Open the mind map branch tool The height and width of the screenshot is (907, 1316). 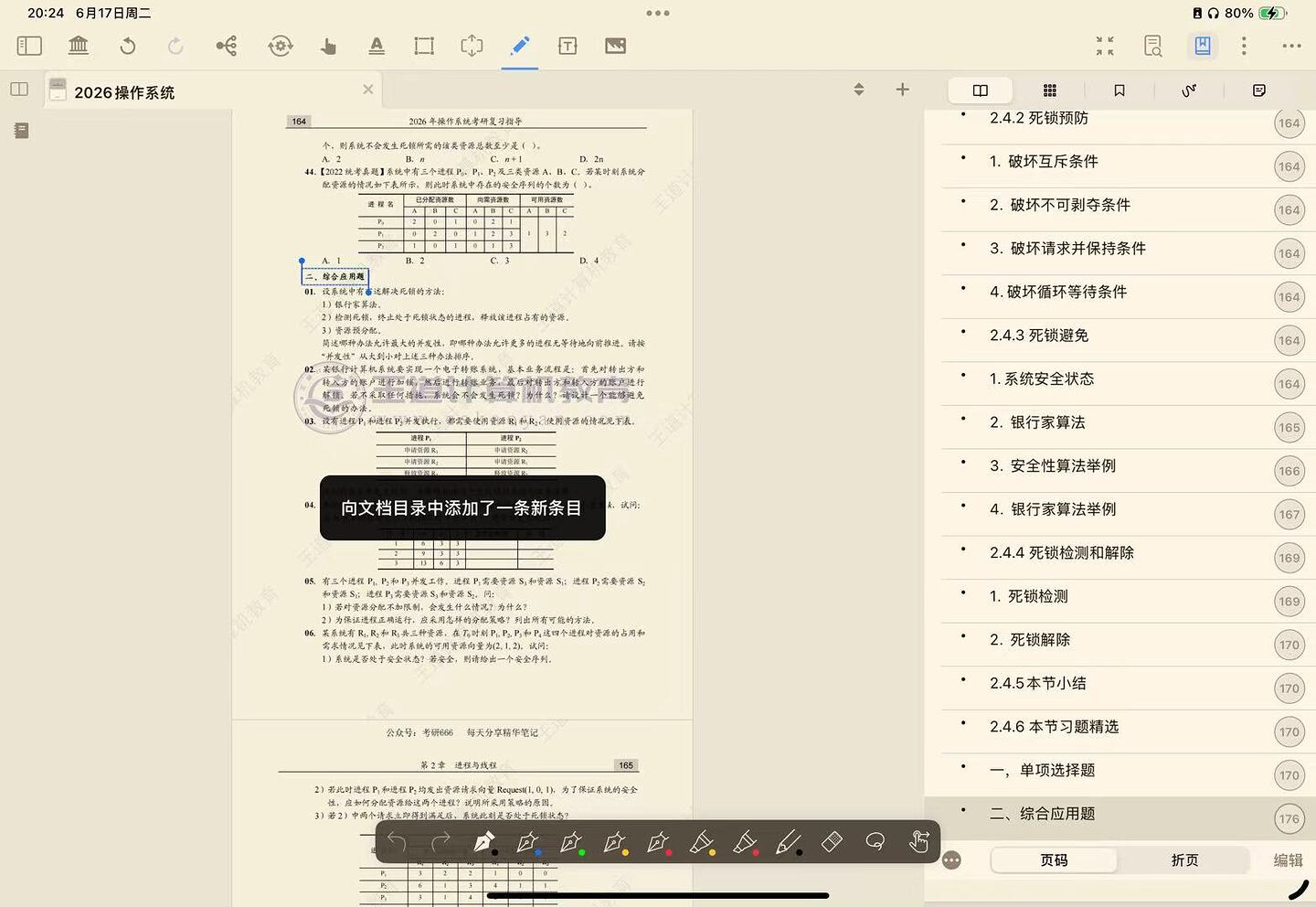click(x=227, y=46)
